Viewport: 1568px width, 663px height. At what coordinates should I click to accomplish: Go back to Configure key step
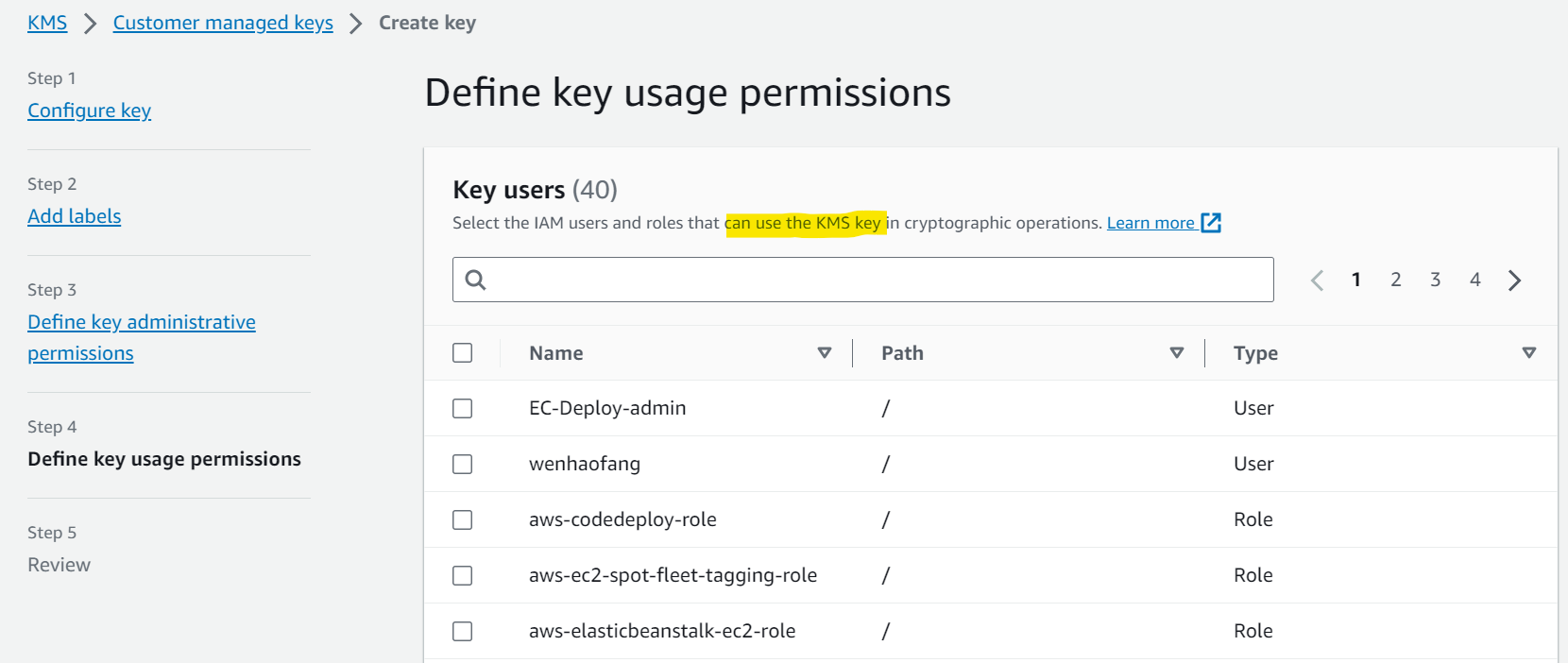tap(89, 110)
